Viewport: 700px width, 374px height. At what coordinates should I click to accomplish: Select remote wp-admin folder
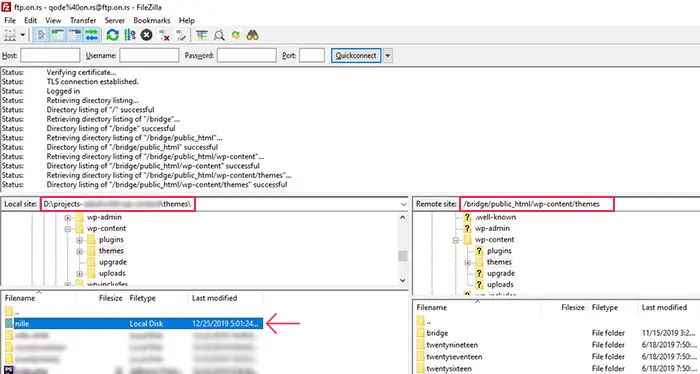[492, 228]
